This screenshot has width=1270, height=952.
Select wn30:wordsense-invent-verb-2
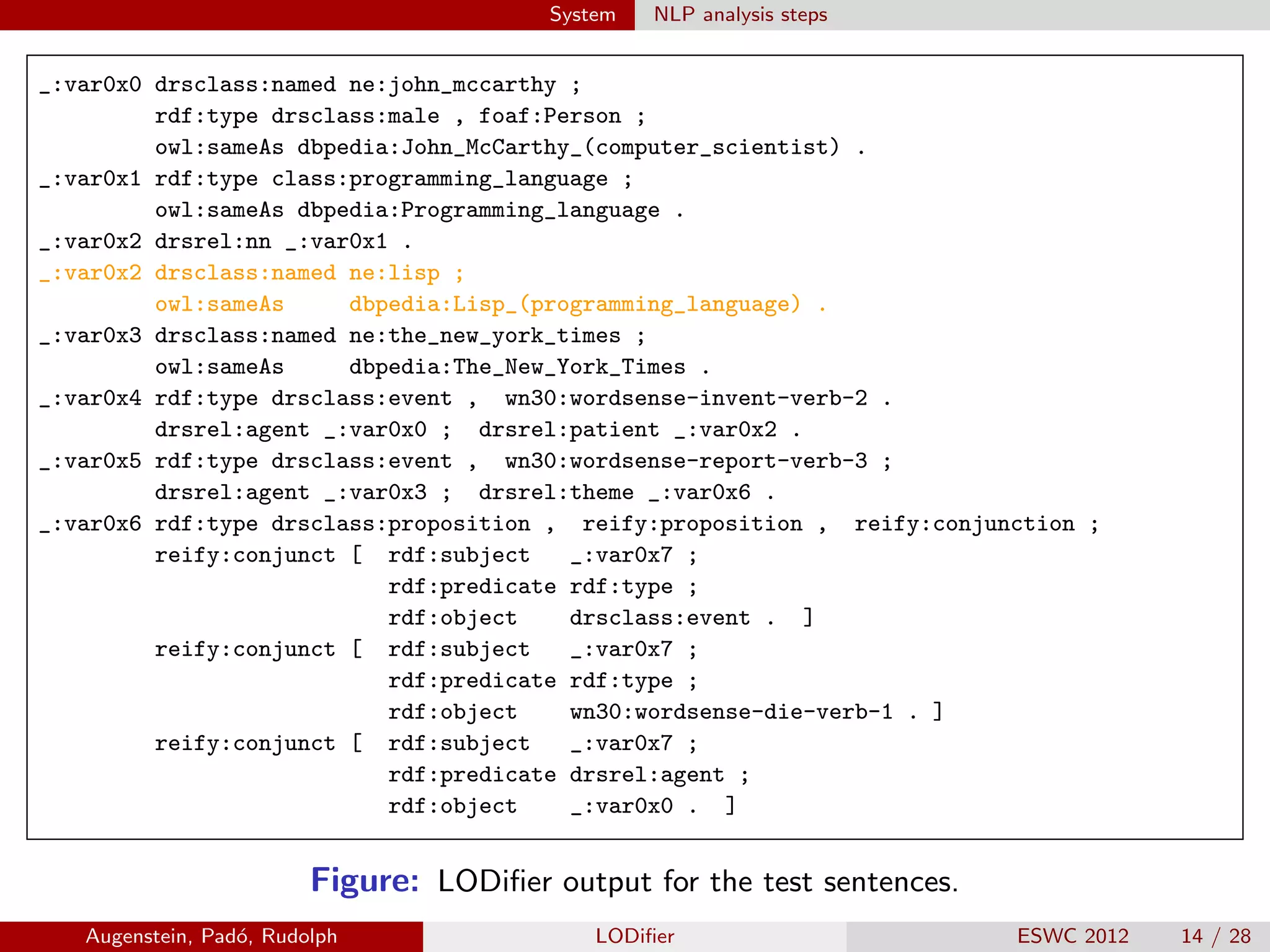(686, 399)
